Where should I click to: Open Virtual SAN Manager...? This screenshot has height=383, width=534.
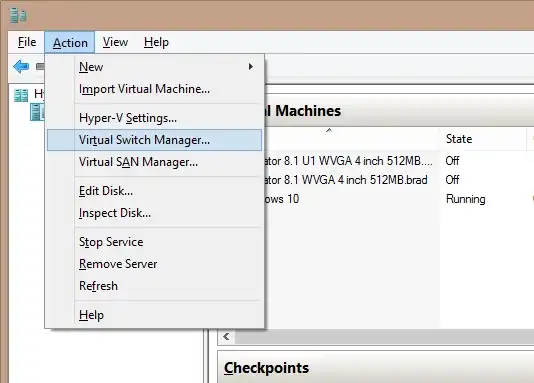[x=155, y=162]
